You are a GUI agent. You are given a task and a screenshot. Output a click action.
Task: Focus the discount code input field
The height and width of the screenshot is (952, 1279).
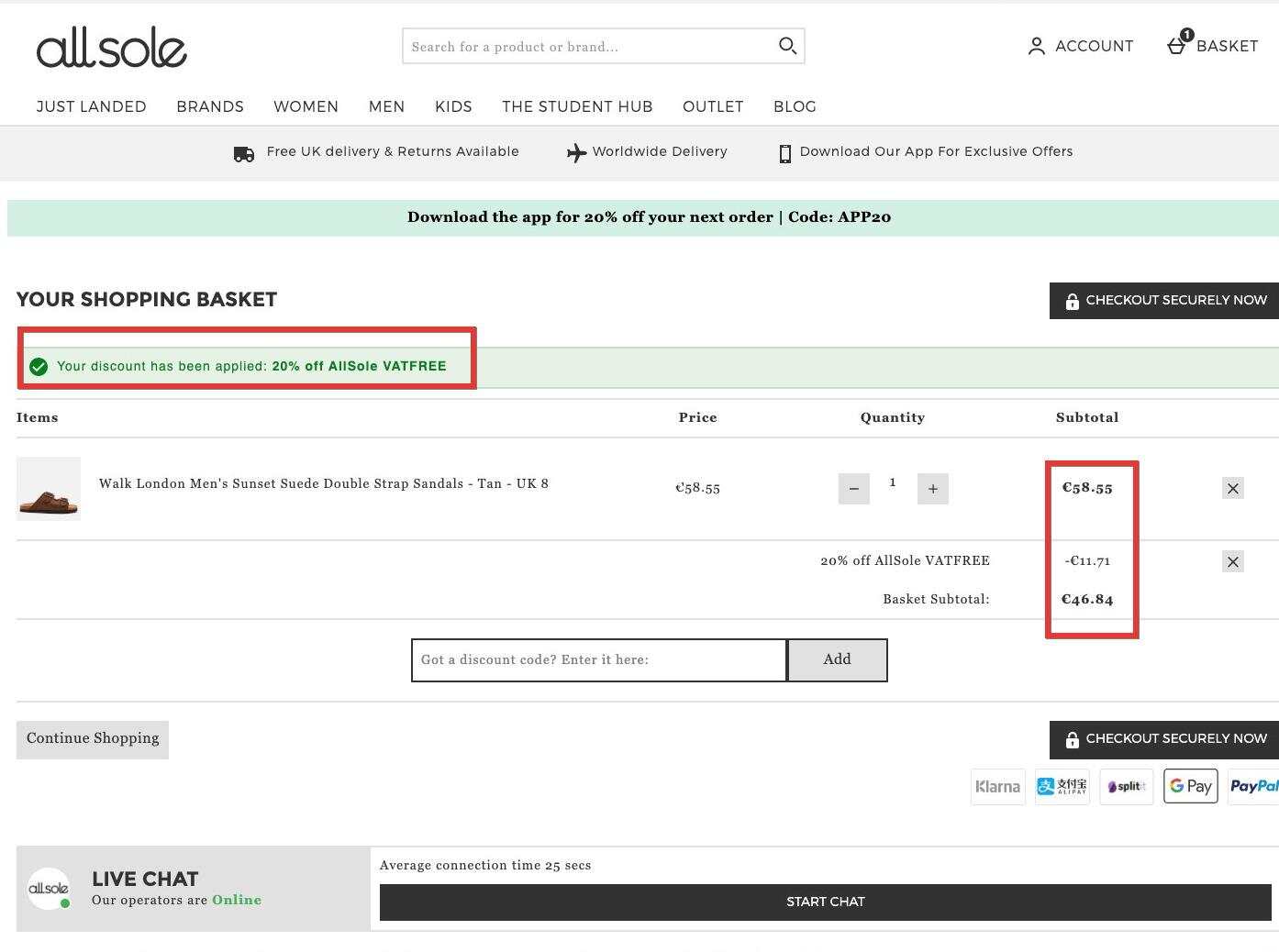tap(599, 660)
